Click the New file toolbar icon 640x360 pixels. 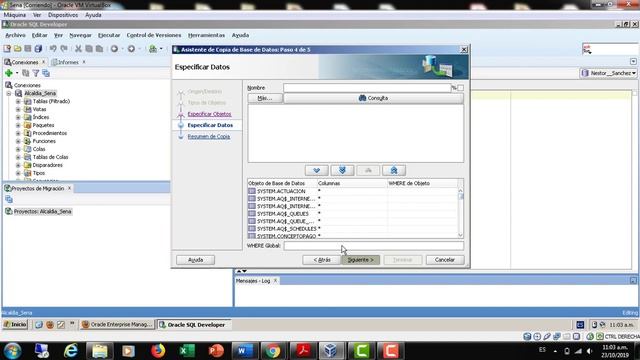(x=7, y=49)
